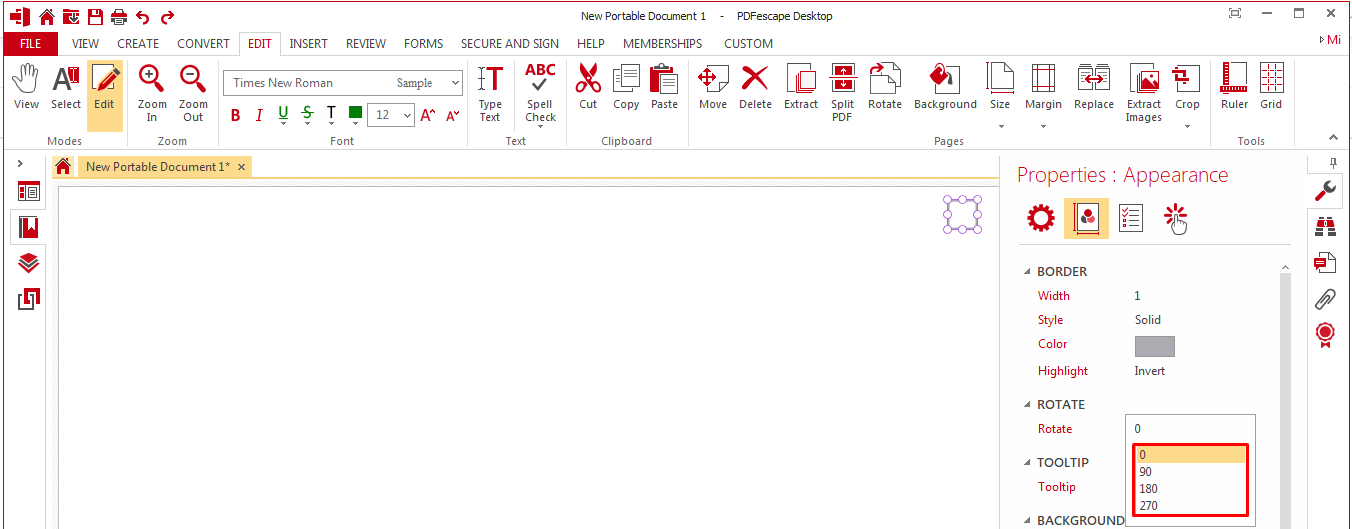Viewport: 1352px width, 529px height.
Task: Toggle Strikethrough formatting
Action: pos(307,115)
